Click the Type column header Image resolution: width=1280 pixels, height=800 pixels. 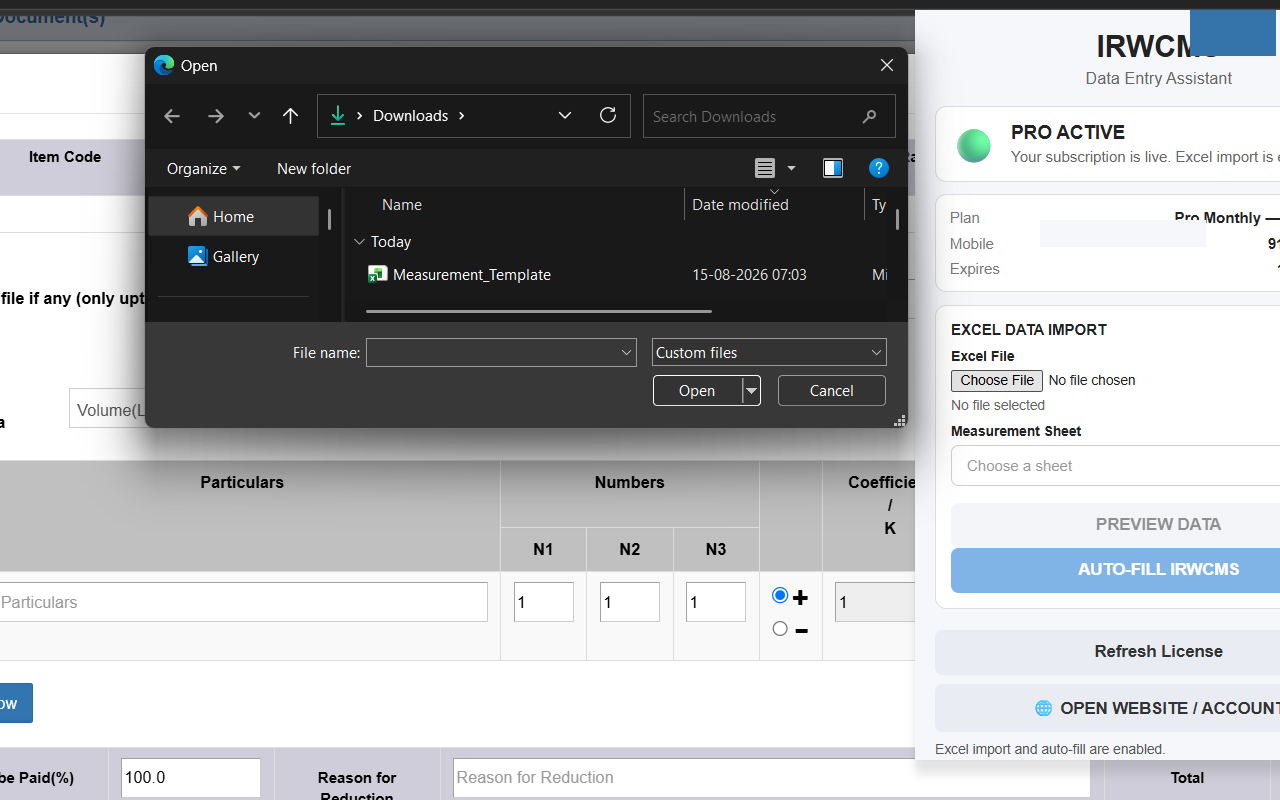(x=878, y=204)
